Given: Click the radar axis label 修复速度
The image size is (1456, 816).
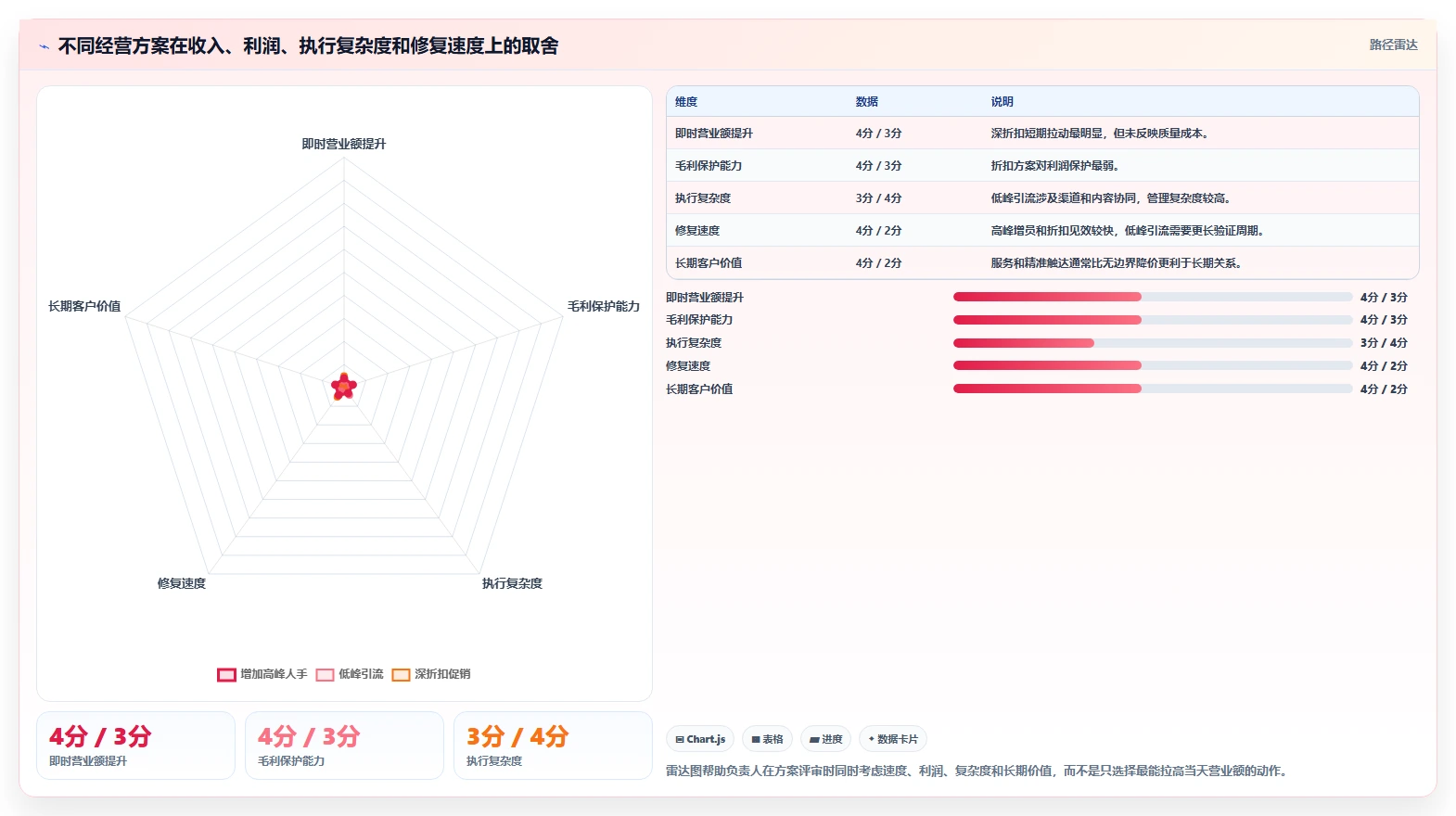Looking at the screenshot, I should [x=182, y=583].
